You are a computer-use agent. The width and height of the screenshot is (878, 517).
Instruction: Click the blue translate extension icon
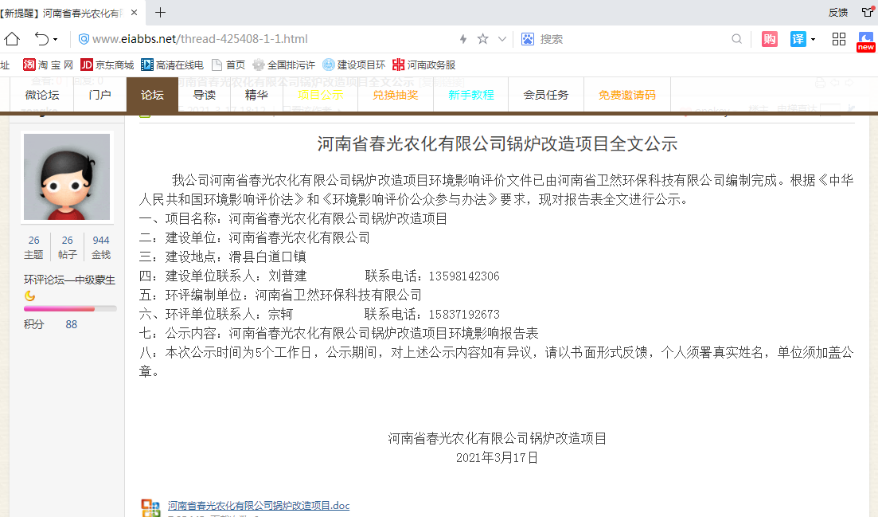(x=798, y=39)
